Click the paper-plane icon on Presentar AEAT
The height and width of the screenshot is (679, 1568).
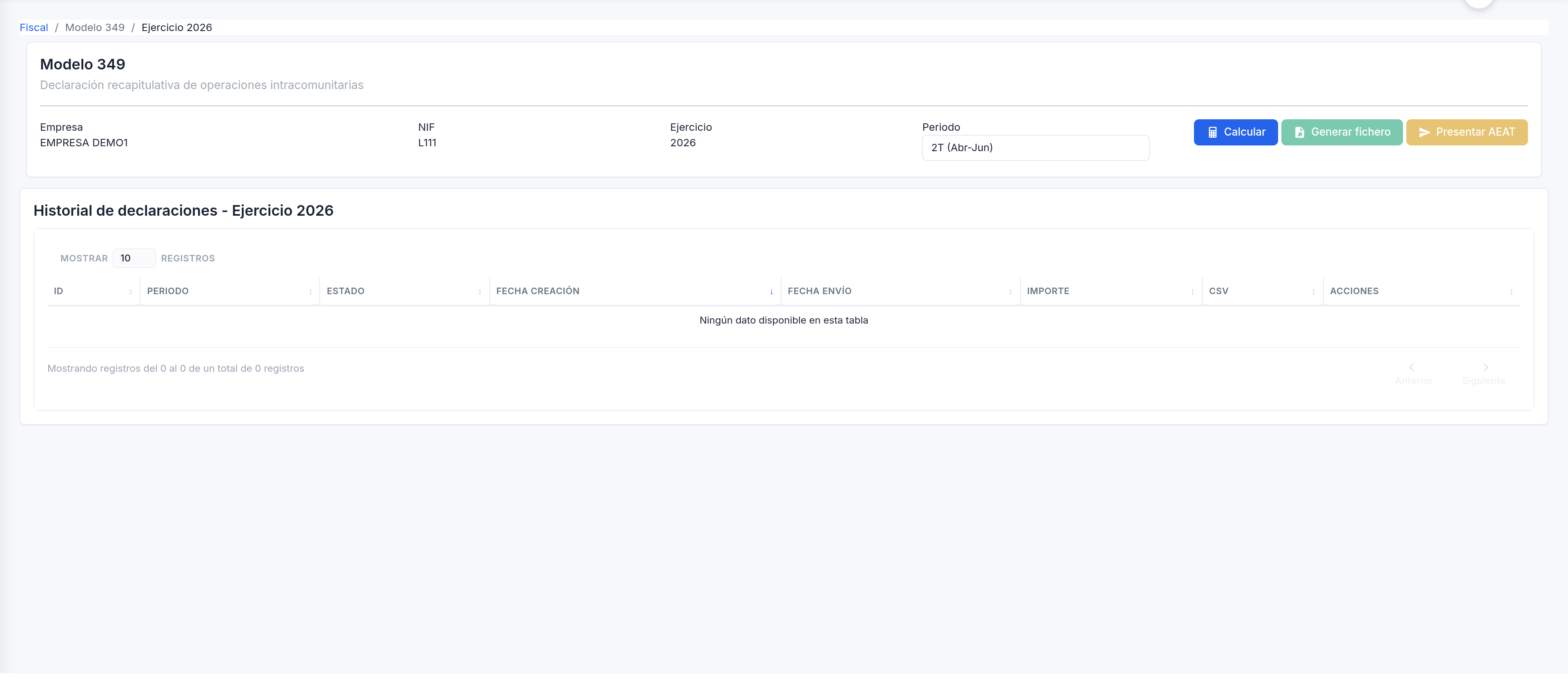click(1424, 132)
